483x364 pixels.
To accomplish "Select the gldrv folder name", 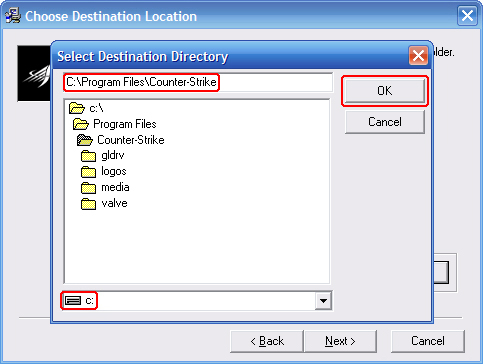I will coord(113,156).
